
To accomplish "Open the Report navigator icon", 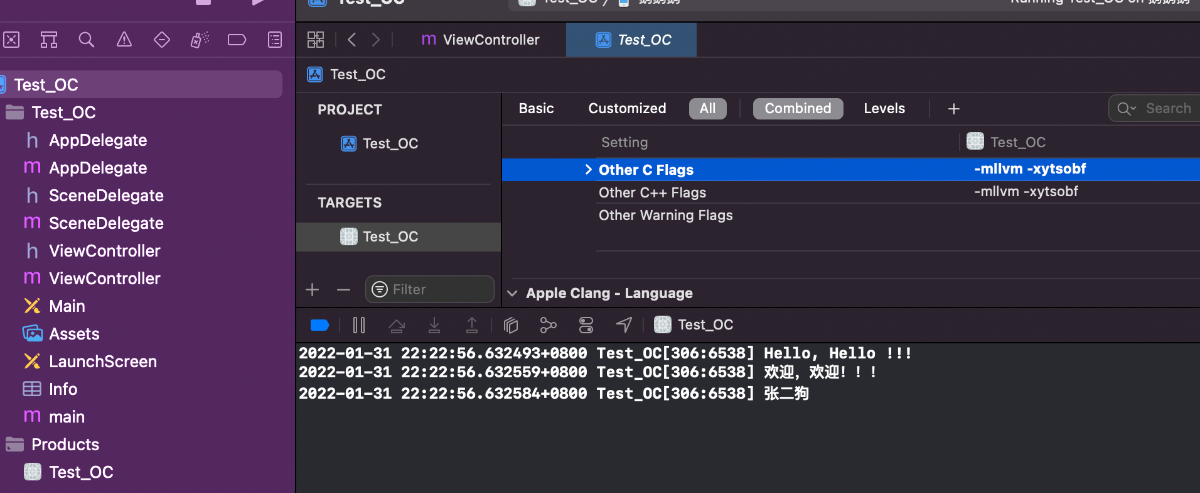I will (275, 40).
